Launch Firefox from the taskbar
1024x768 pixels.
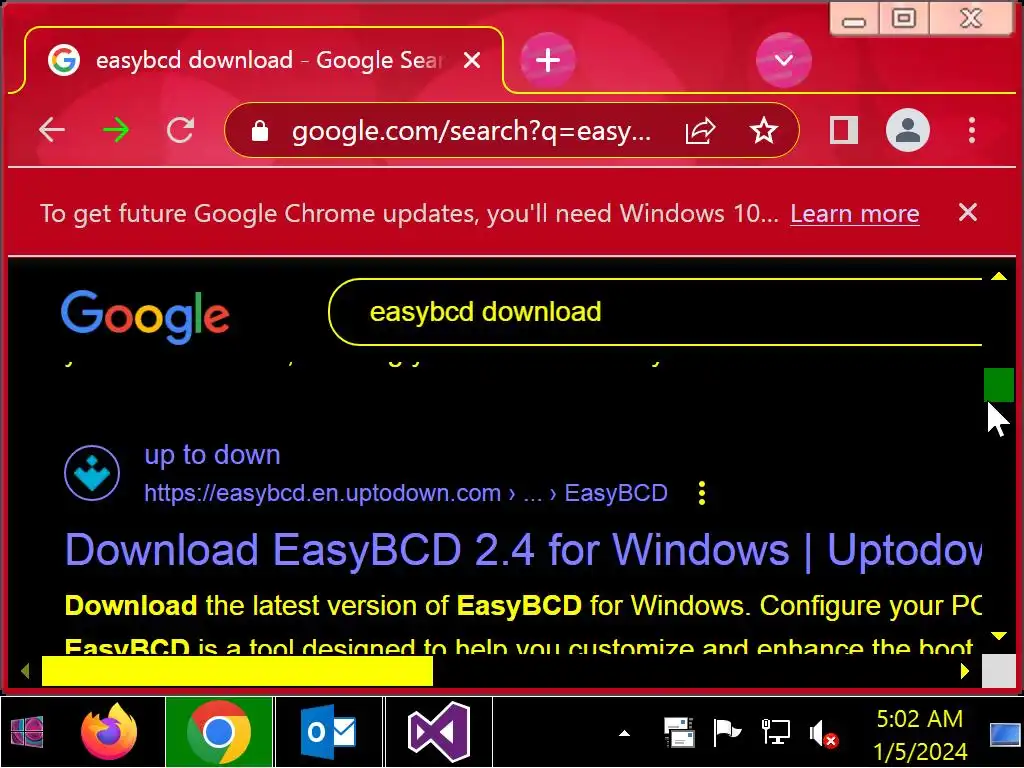point(109,731)
